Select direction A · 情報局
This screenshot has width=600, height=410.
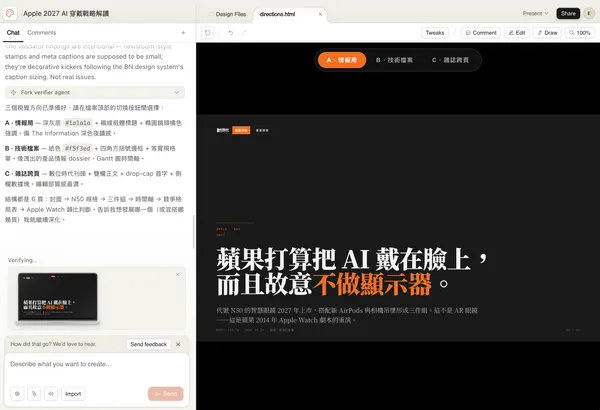pyautogui.click(x=342, y=60)
